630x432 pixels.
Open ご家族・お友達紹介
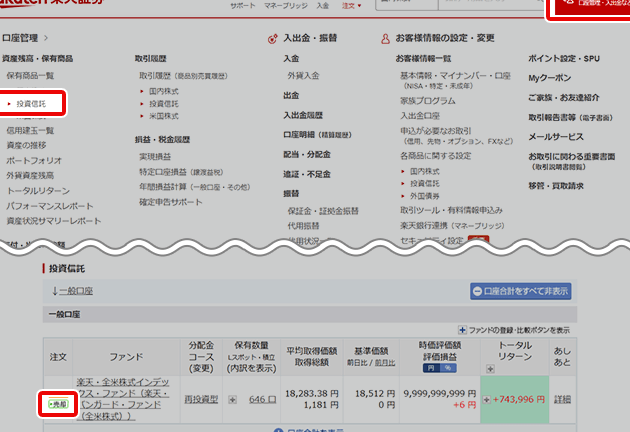tap(564, 98)
